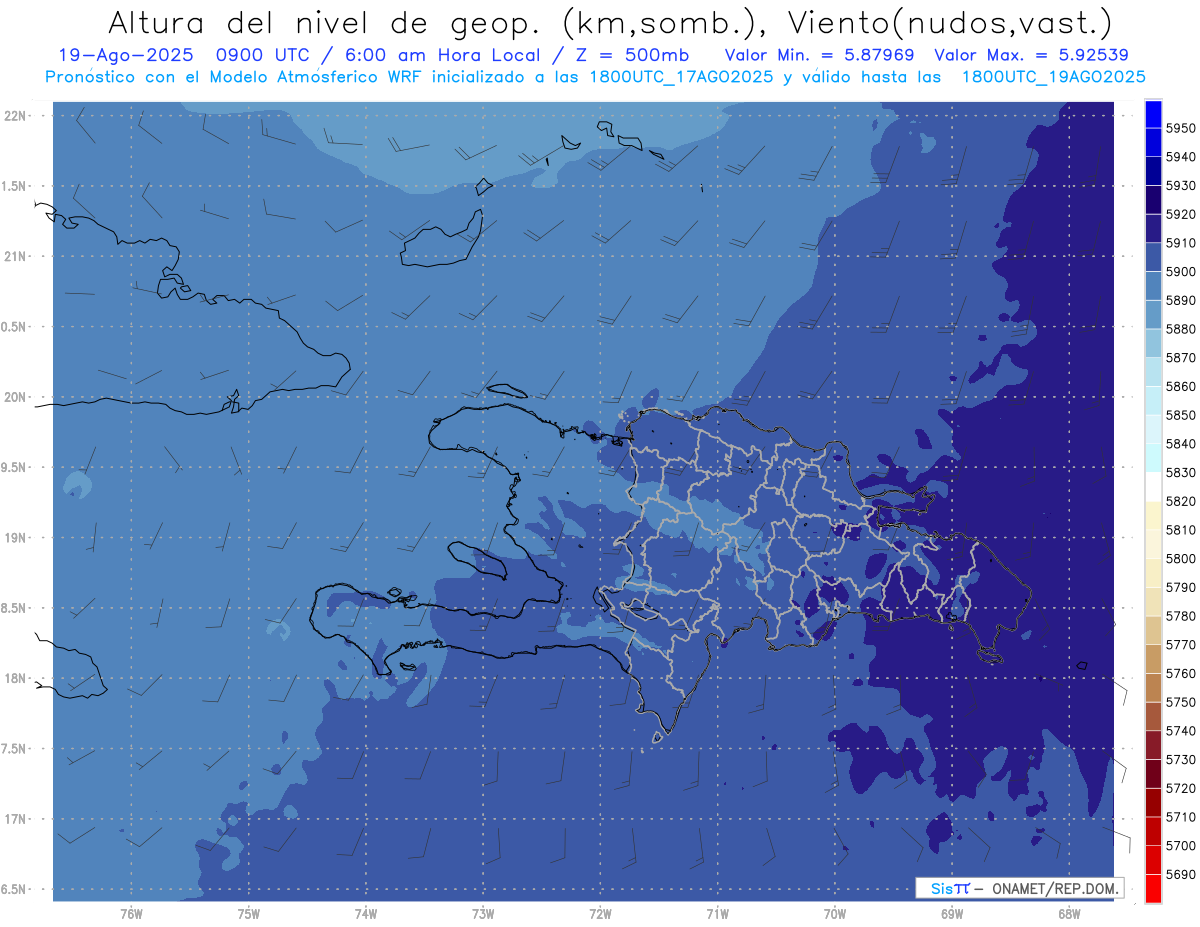This screenshot has width=1200, height=927.
Task: Click the 71W longitude axis label
Action: [717, 914]
